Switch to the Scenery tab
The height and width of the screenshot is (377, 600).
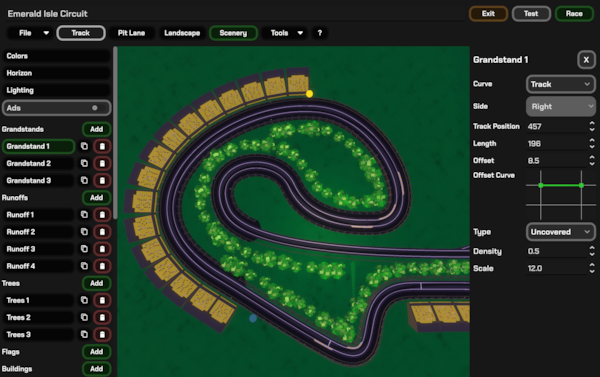[x=233, y=33]
